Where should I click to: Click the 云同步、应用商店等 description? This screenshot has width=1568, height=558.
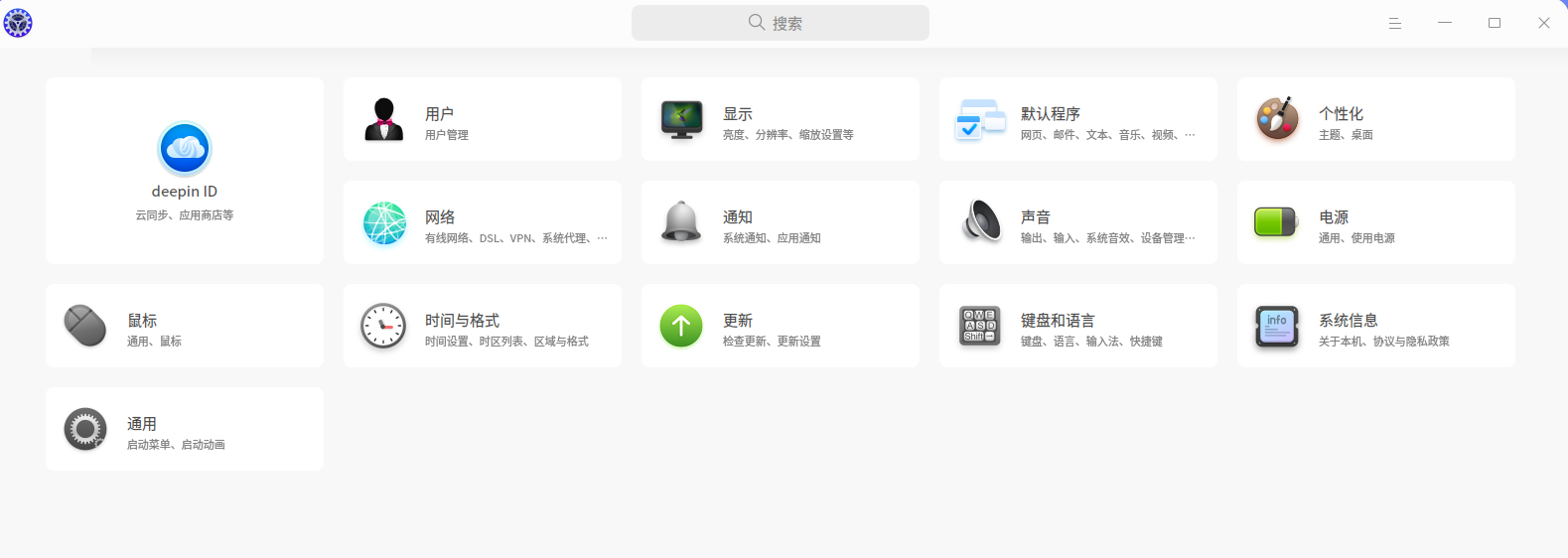coord(185,215)
